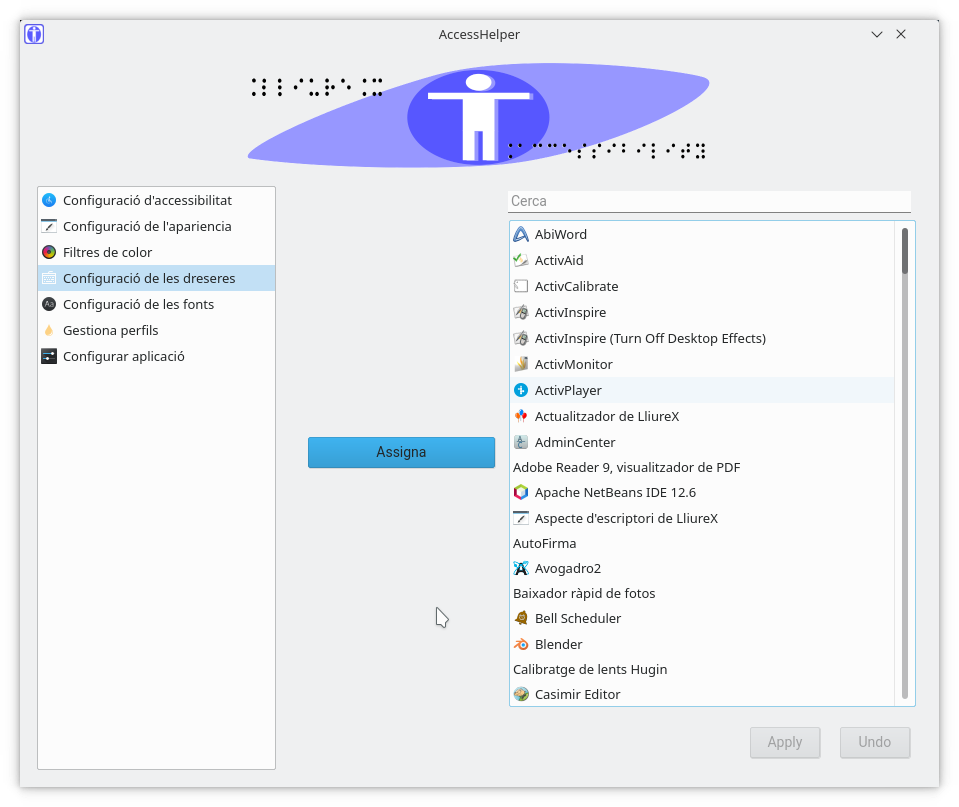Choose Blender in the application list
This screenshot has width=959, height=807.
(702, 644)
